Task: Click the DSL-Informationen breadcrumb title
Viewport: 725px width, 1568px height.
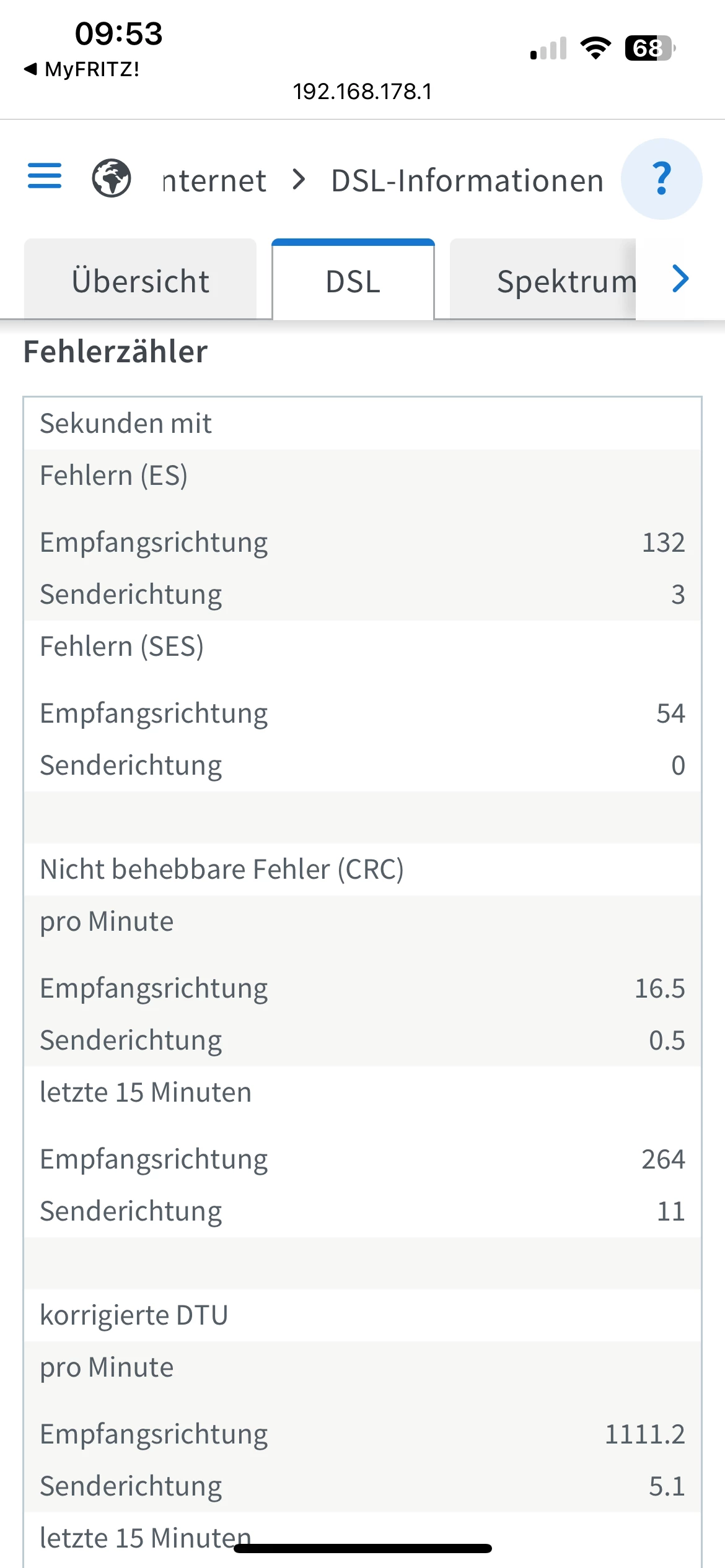Action: point(467,181)
